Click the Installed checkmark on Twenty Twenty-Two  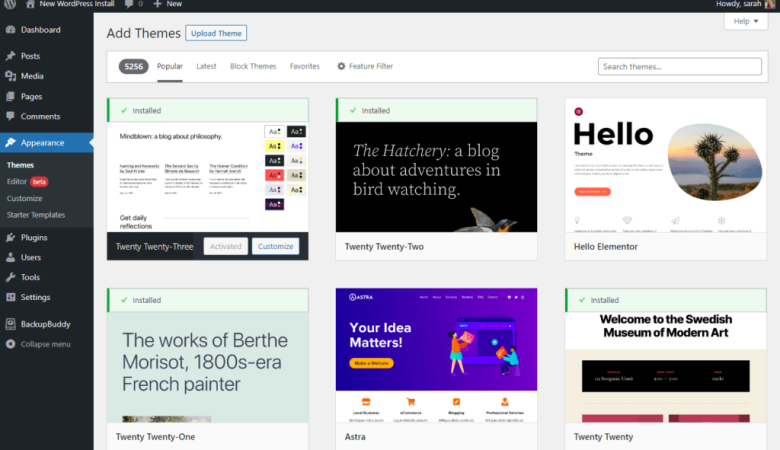point(353,110)
